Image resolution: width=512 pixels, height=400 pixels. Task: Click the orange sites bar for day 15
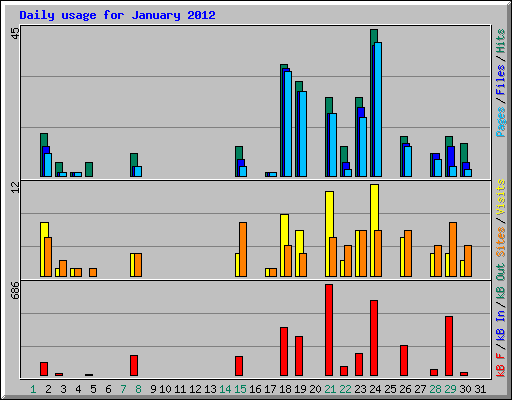point(243,249)
